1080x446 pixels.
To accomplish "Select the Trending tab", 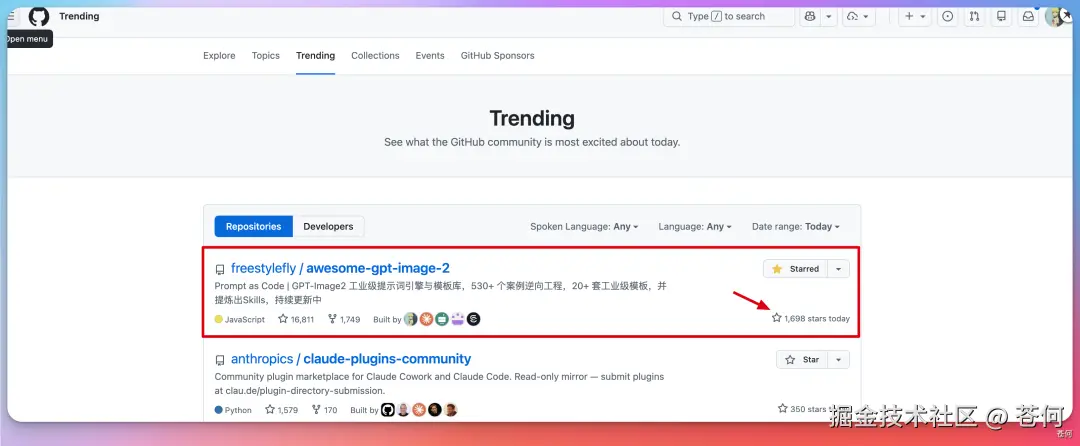I will tap(315, 56).
